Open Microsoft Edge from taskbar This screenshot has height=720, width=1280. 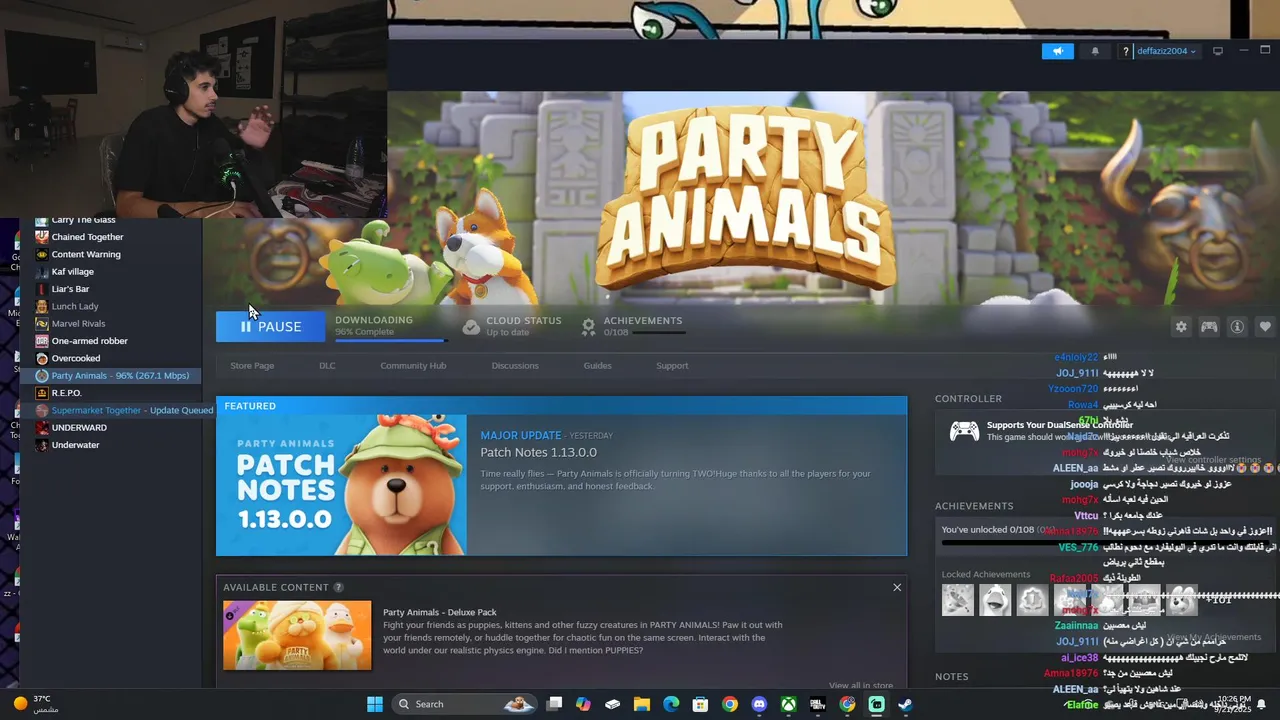click(671, 704)
